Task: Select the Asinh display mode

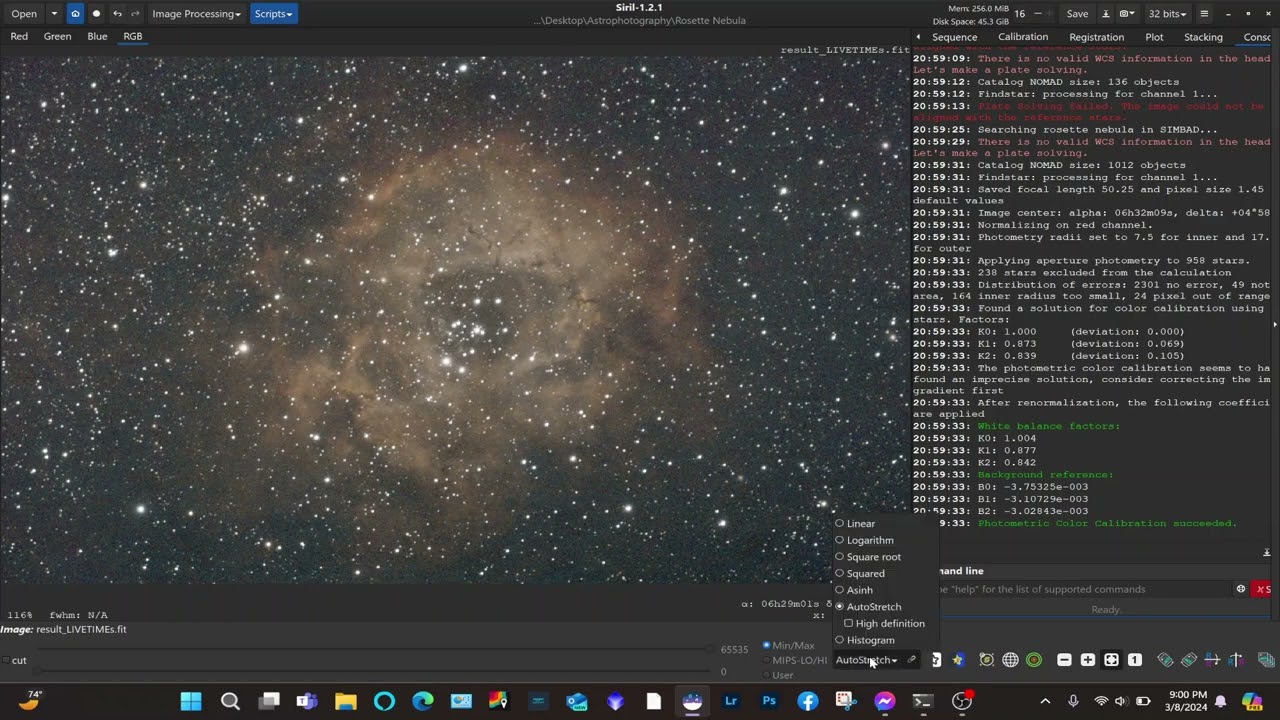Action: click(854, 590)
